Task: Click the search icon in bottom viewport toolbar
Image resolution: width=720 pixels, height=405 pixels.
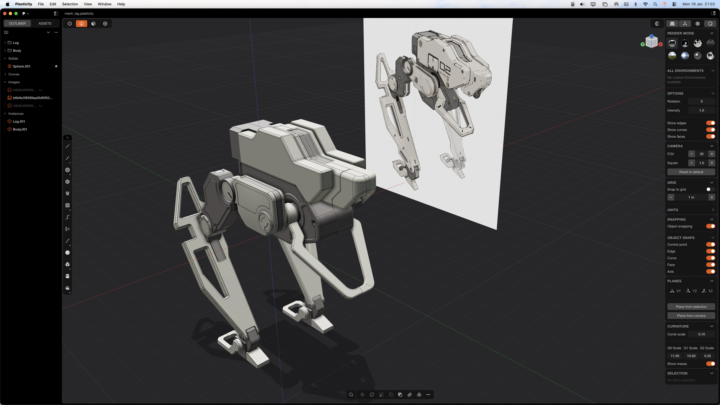Action: pyautogui.click(x=351, y=394)
